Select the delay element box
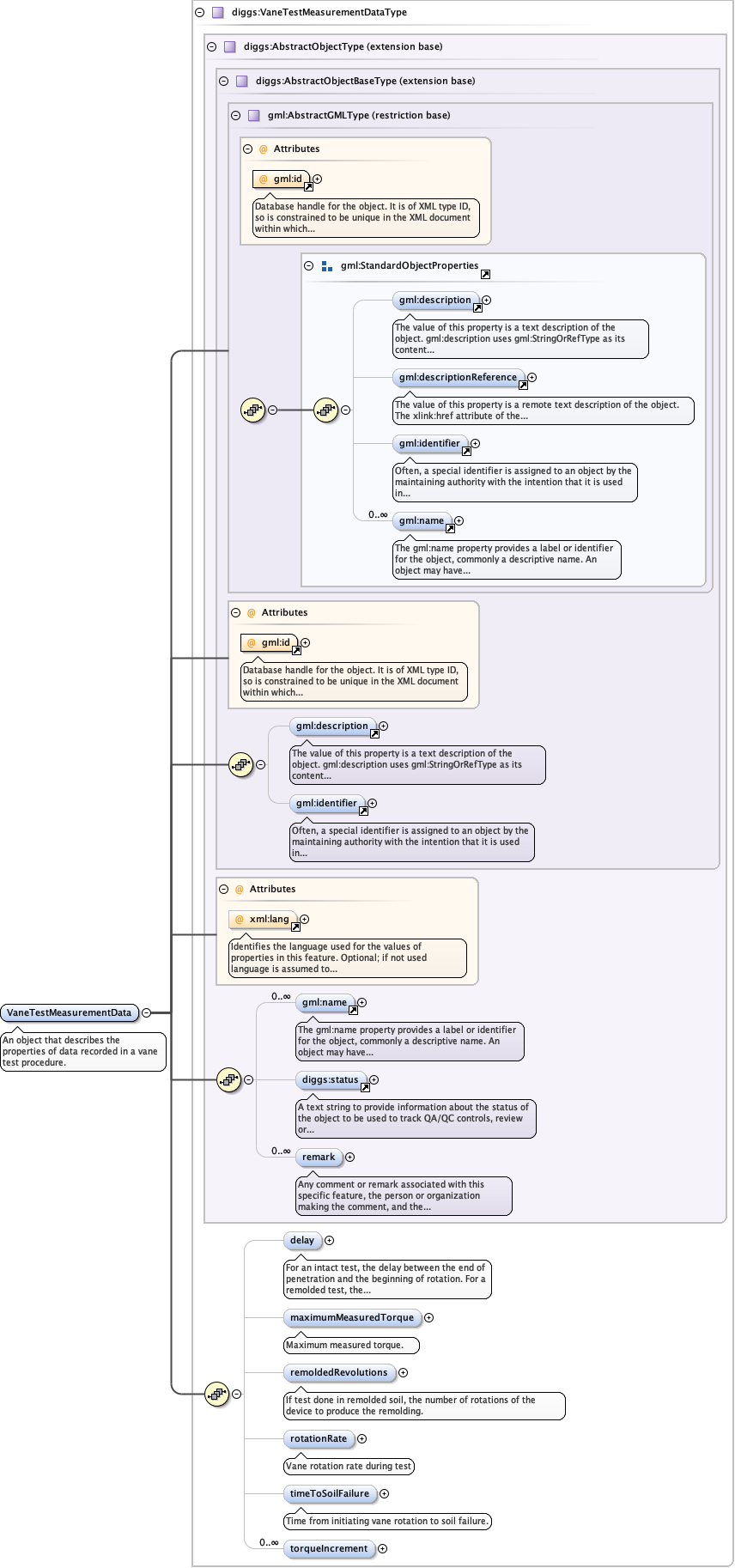The image size is (735, 1568). pyautogui.click(x=302, y=1241)
